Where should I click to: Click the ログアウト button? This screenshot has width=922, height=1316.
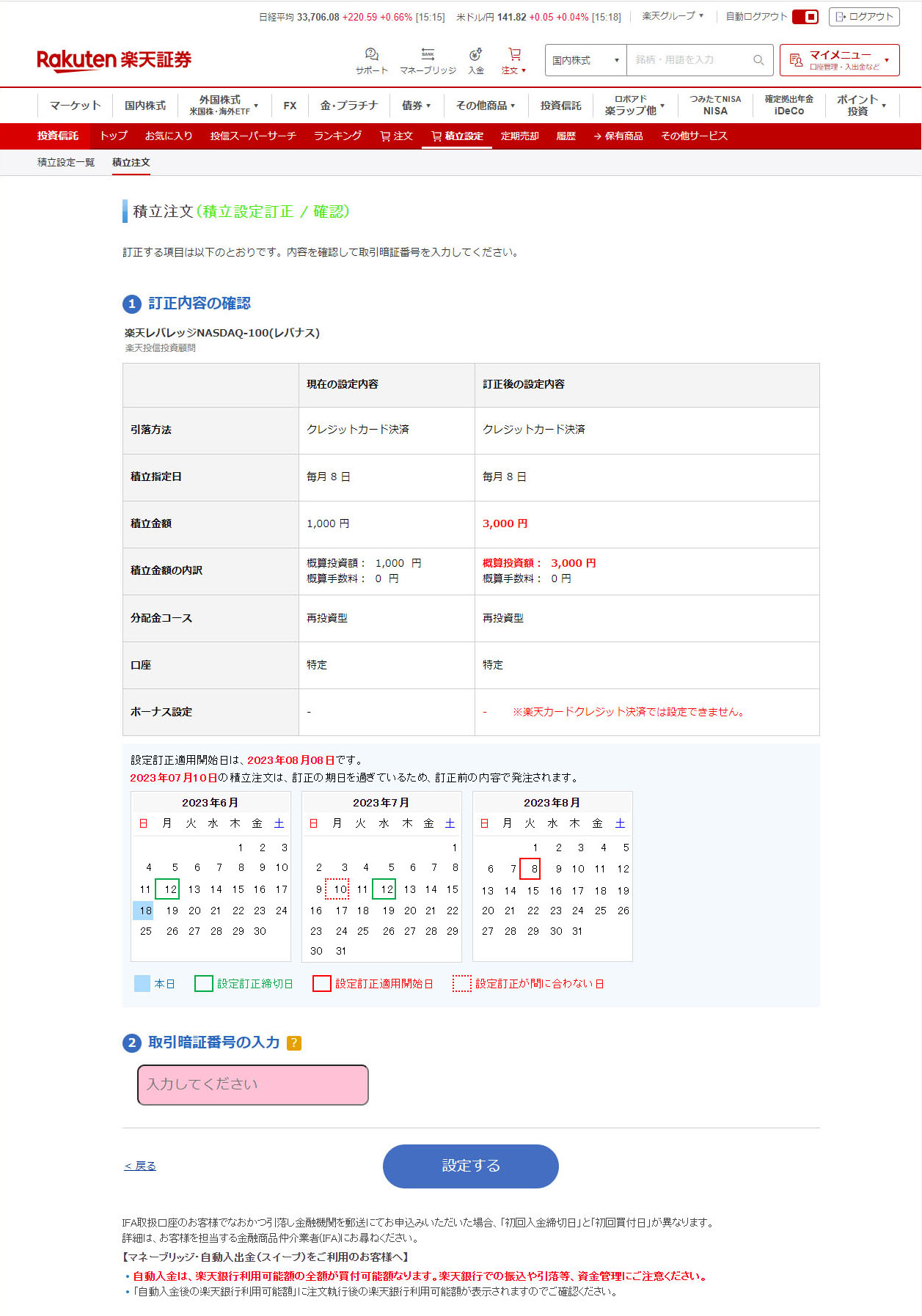pyautogui.click(x=864, y=17)
